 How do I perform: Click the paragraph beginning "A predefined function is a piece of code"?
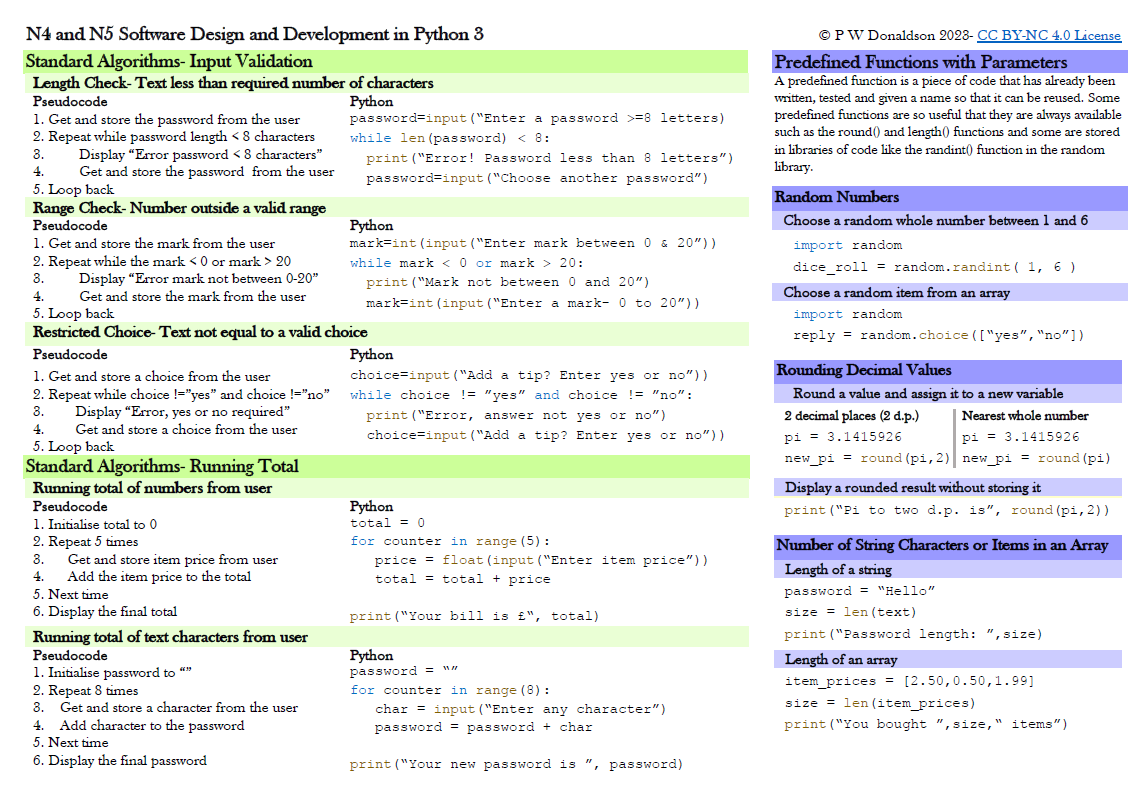(x=947, y=123)
